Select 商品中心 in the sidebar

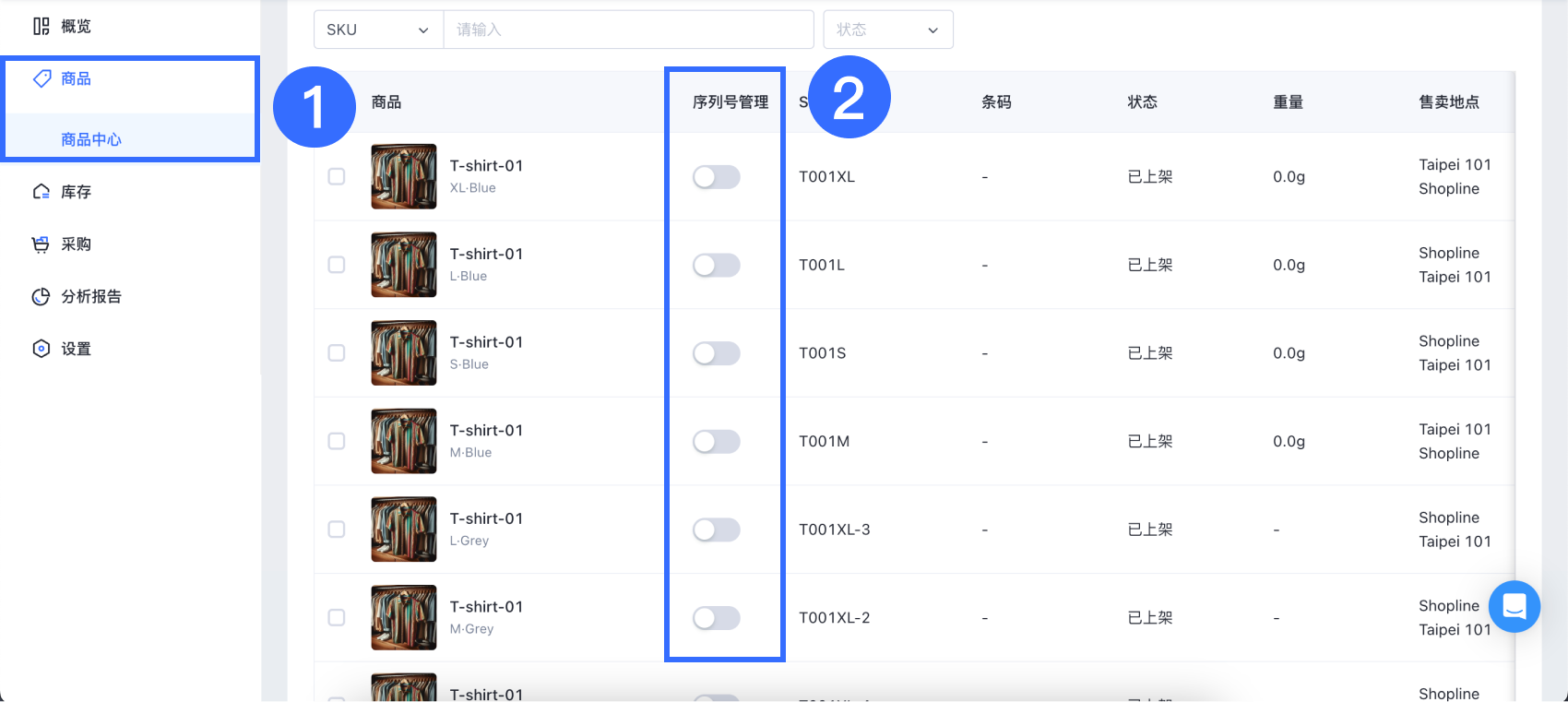click(91, 139)
